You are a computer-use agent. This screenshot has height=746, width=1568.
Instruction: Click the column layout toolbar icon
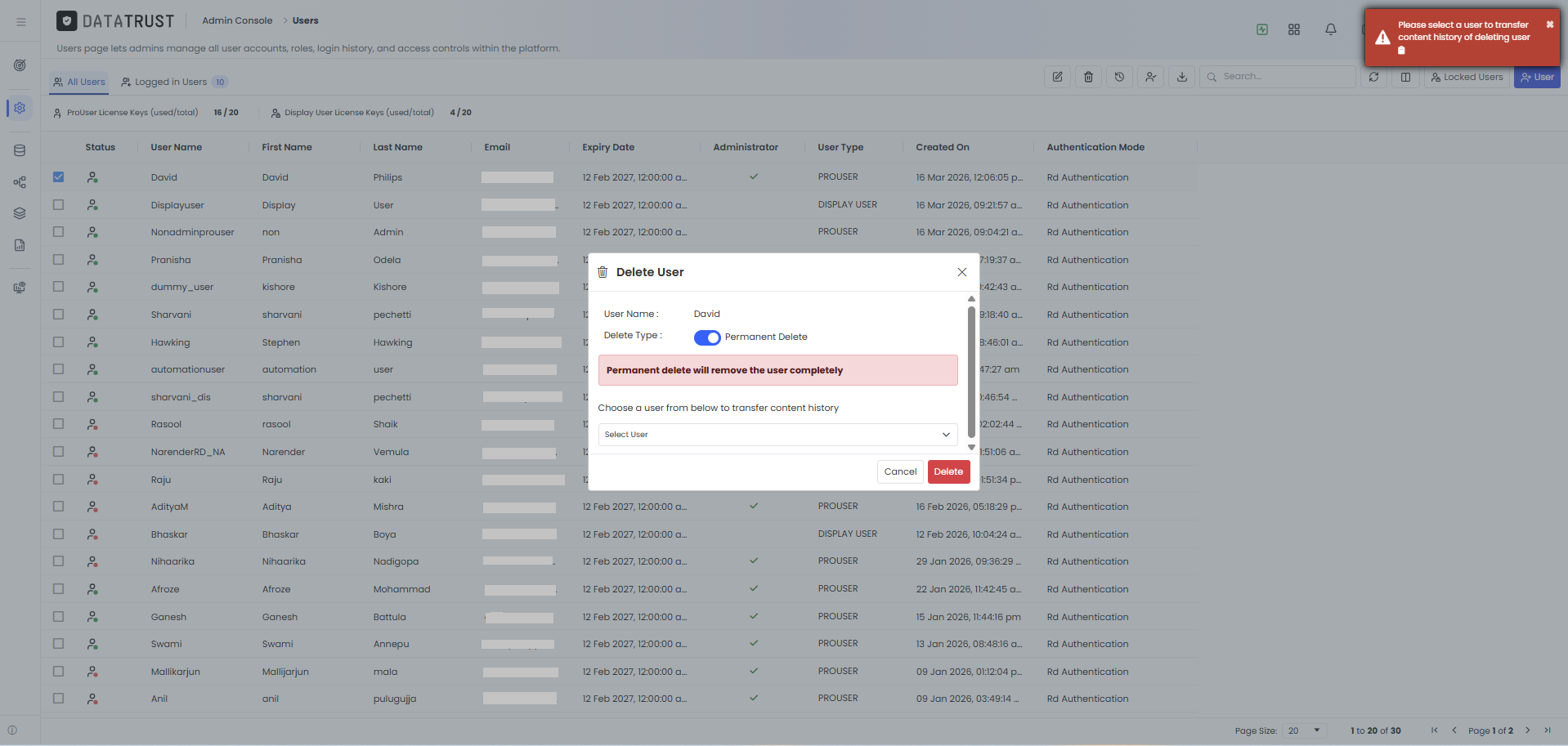point(1405,77)
